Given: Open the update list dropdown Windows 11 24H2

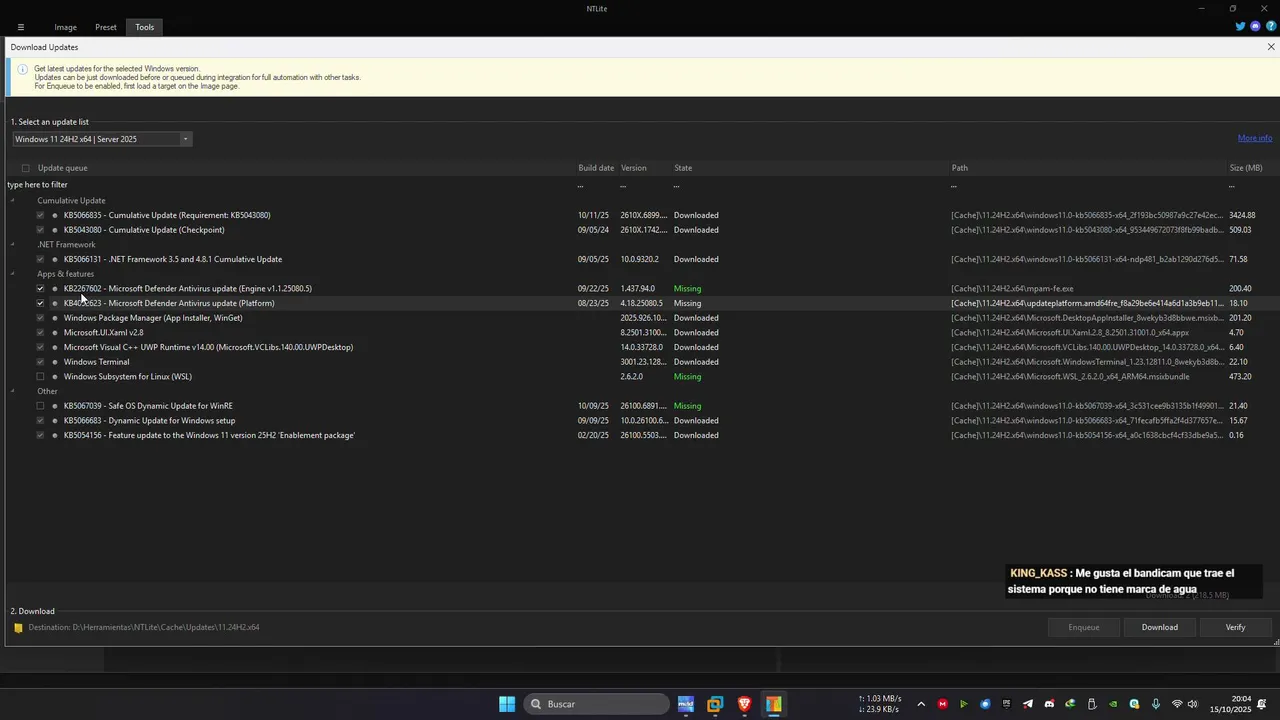Looking at the screenshot, I should (x=102, y=139).
